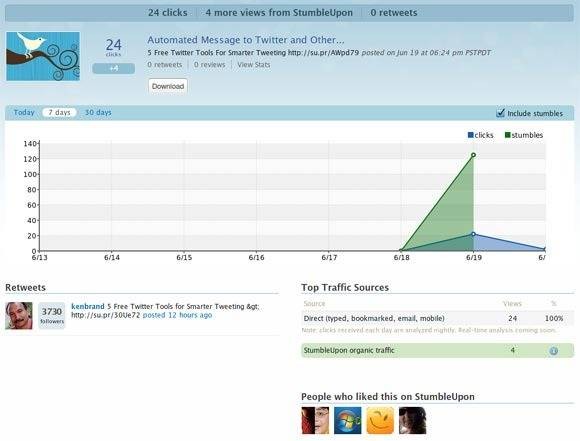The image size is (580, 441).
Task: Click the green stumbles legend swatch
Action: tap(508, 135)
